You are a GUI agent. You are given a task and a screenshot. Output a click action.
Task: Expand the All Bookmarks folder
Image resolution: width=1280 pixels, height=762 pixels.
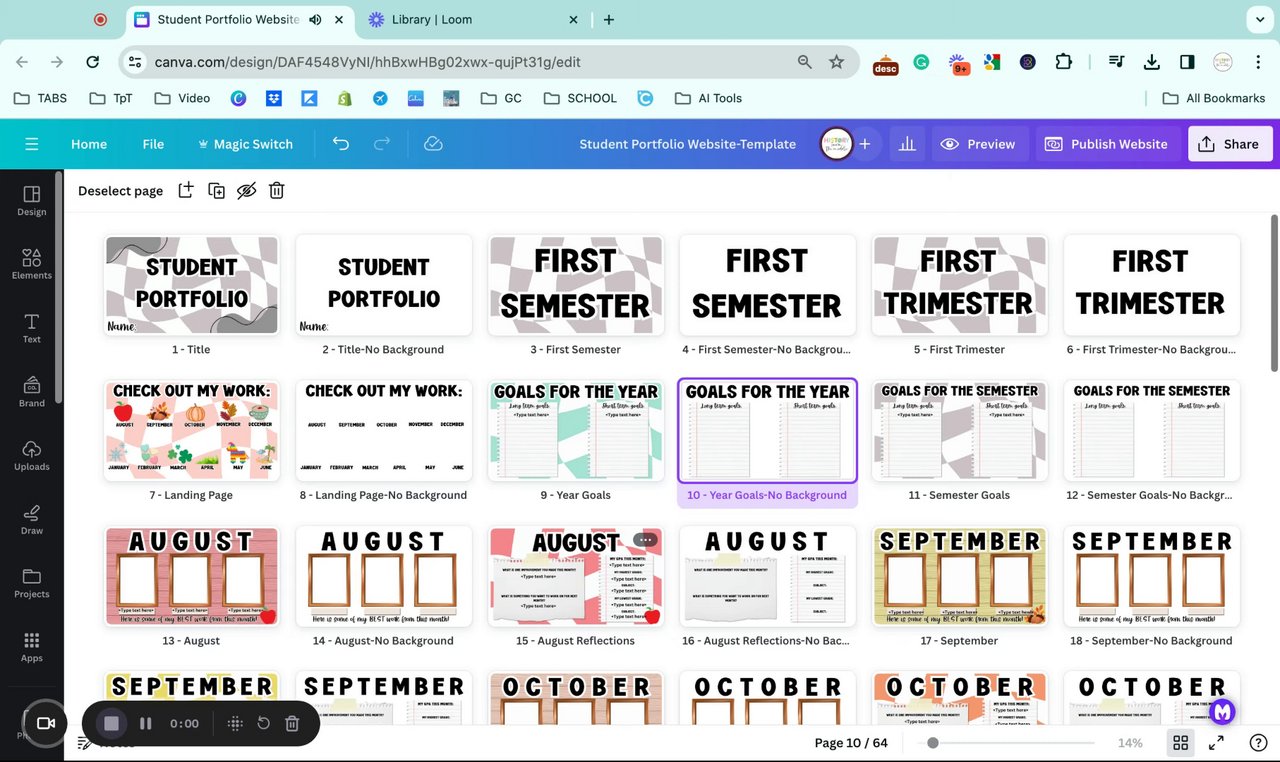(1214, 98)
